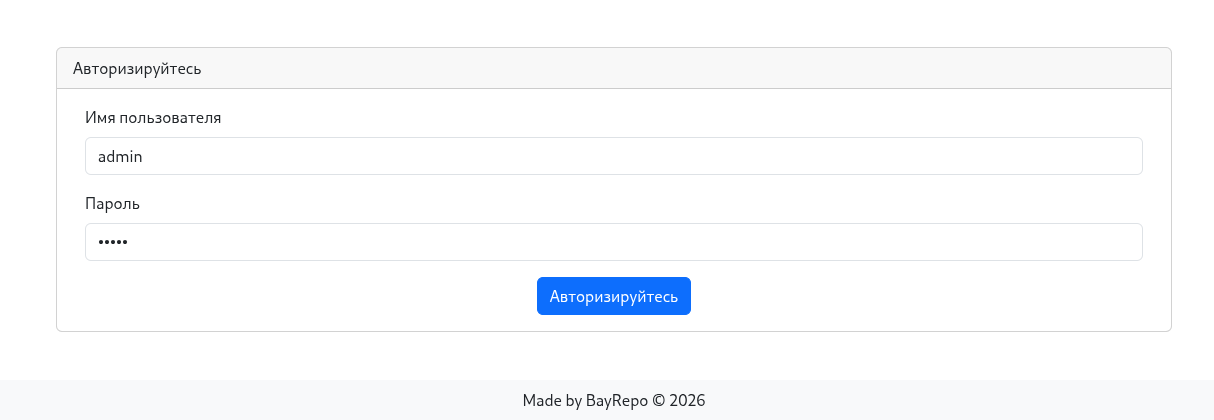
Task: Focus the Имя пользователя input field
Action: pyautogui.click(x=613, y=156)
